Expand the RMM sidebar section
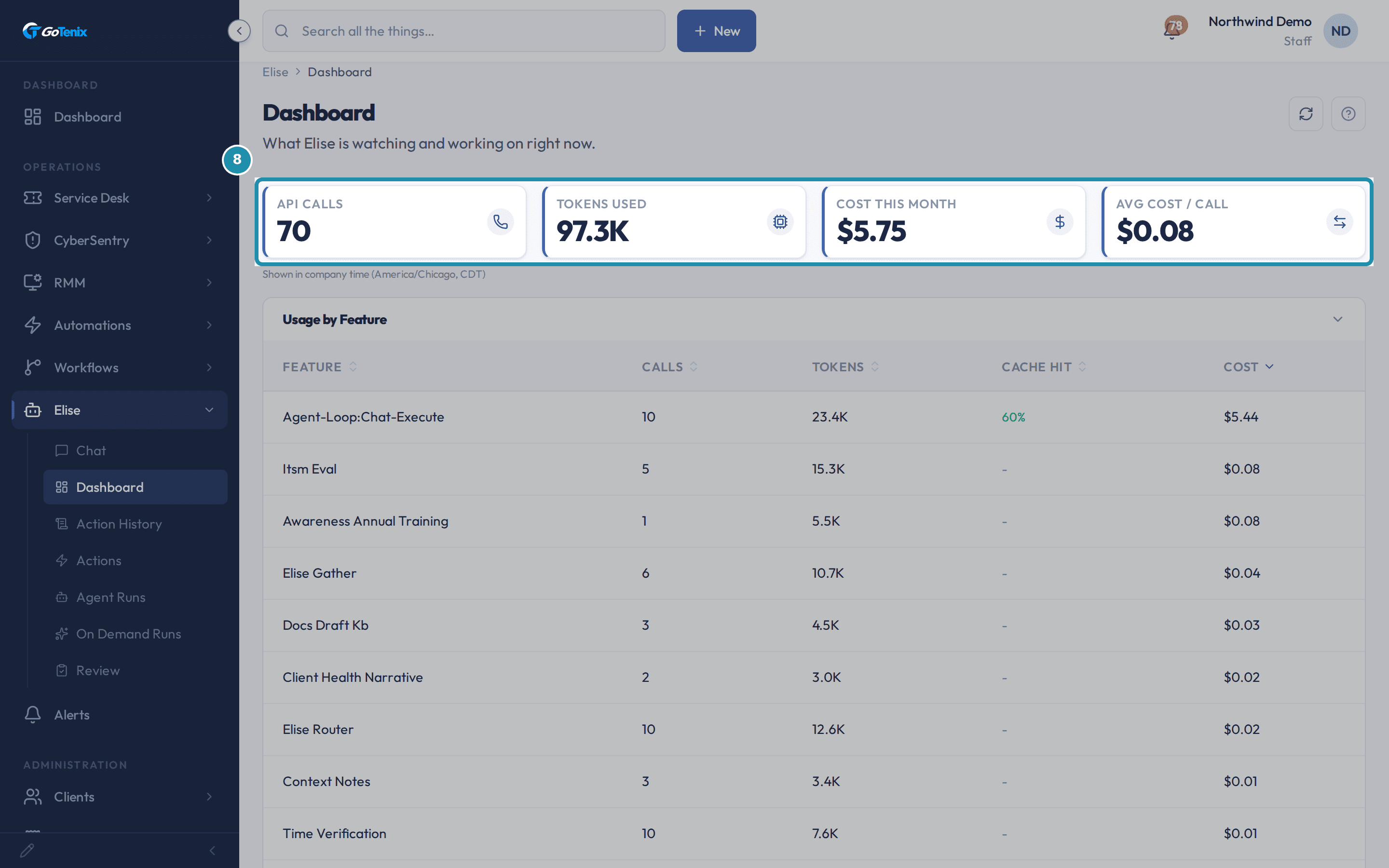Image resolution: width=1389 pixels, height=868 pixels. coord(120,283)
